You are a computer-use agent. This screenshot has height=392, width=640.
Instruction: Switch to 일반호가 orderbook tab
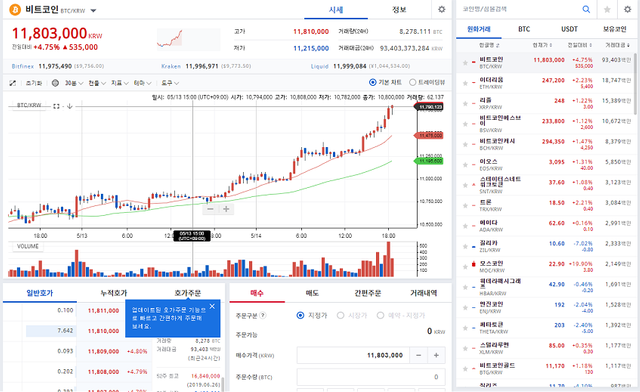40,293
